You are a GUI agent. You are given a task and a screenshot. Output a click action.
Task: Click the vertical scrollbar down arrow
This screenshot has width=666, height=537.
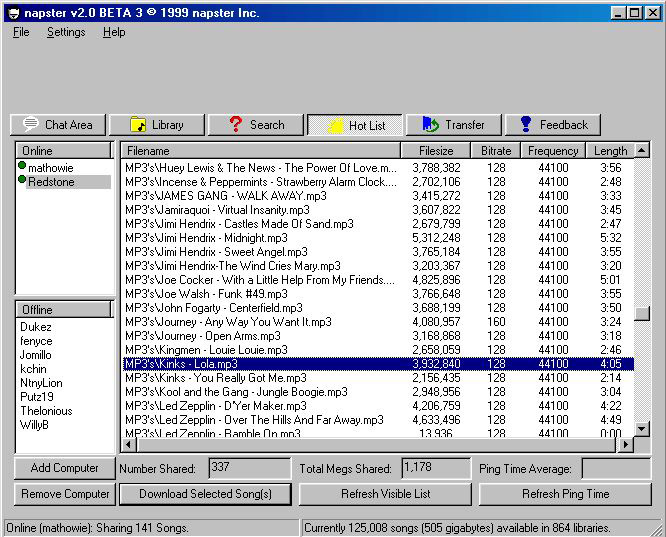[642, 429]
